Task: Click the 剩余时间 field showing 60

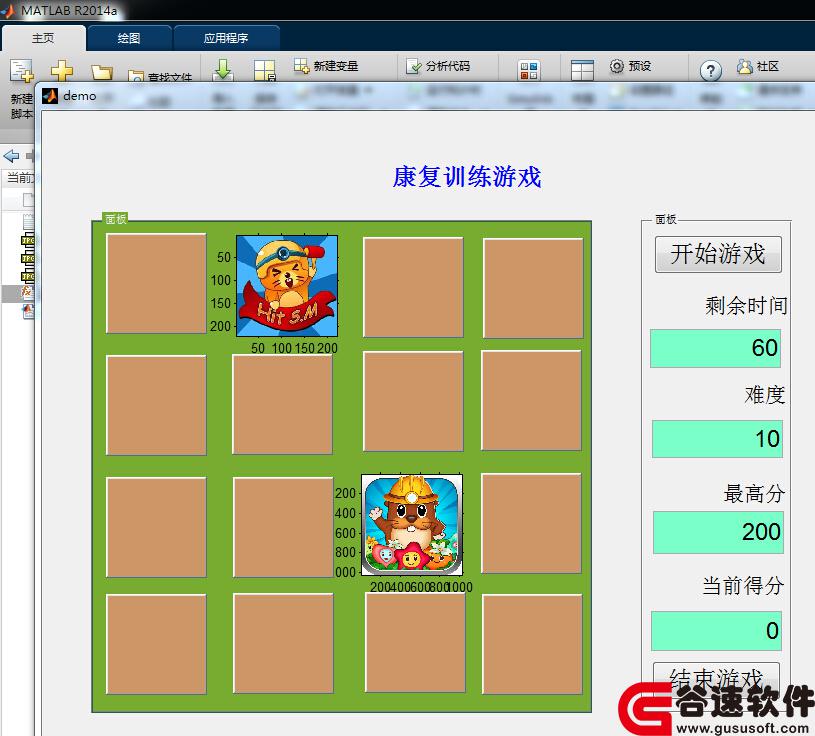Action: tap(715, 348)
